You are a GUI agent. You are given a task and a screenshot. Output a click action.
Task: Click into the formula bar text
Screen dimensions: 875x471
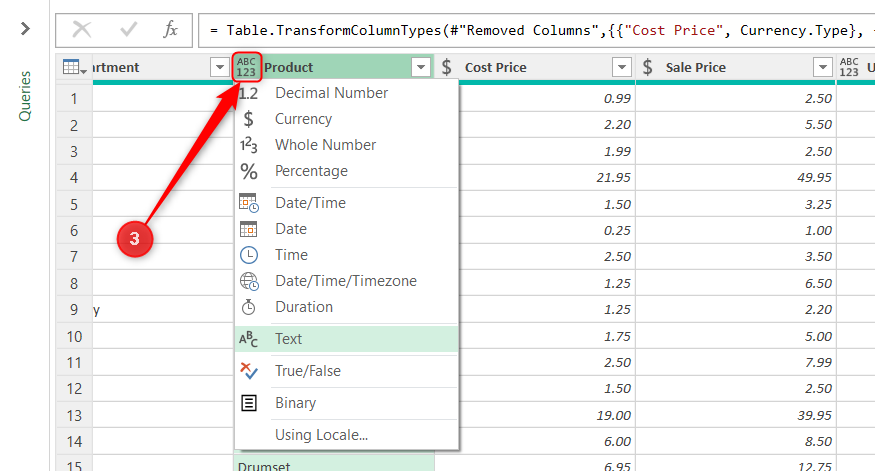pos(536,30)
